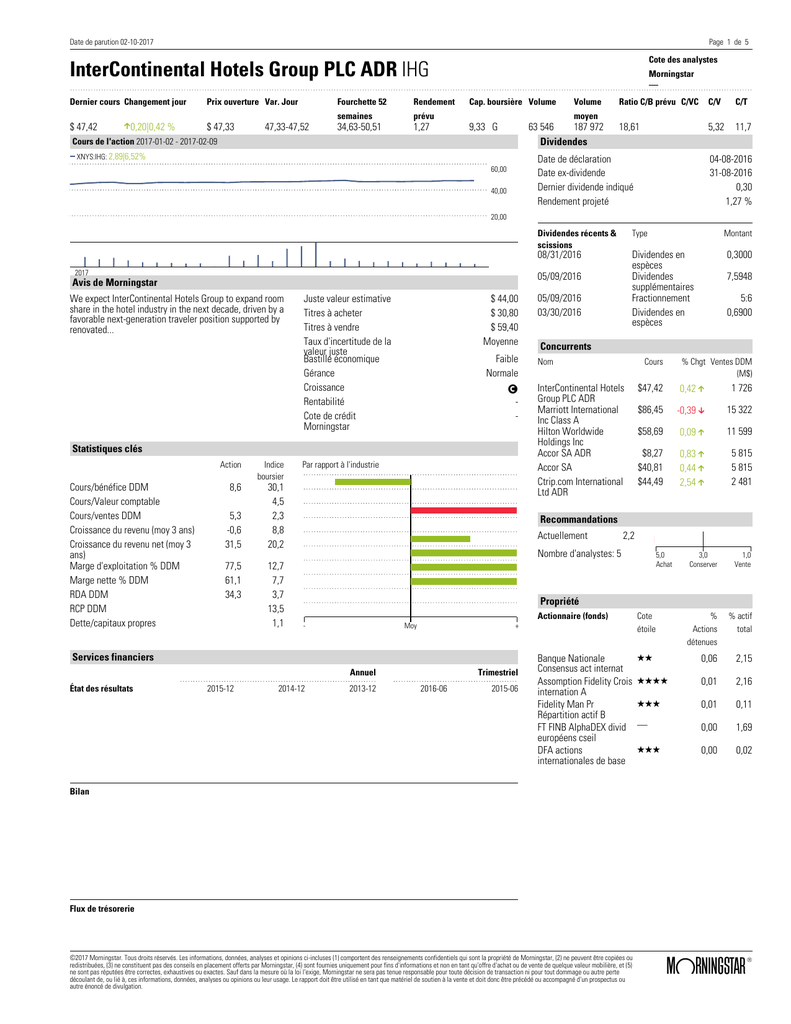Click the Bilan section label
Image resolution: width=791 pixels, height=1024 pixels.
pyautogui.click(x=80, y=792)
